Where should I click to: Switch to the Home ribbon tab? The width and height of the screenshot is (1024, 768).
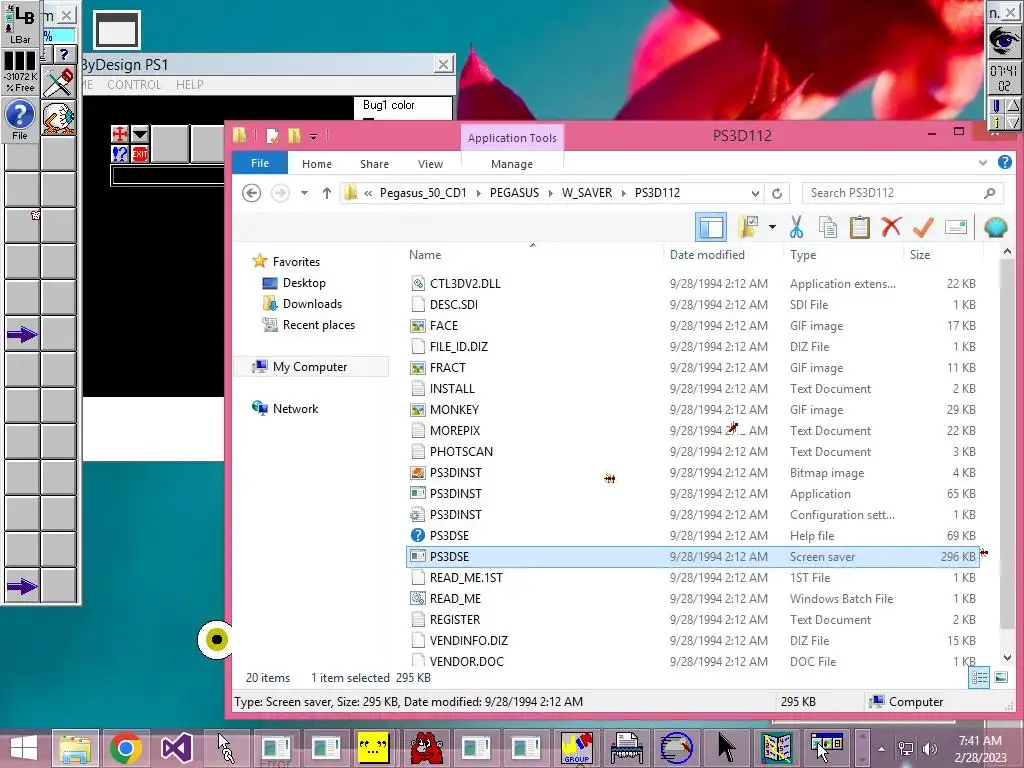coord(317,164)
